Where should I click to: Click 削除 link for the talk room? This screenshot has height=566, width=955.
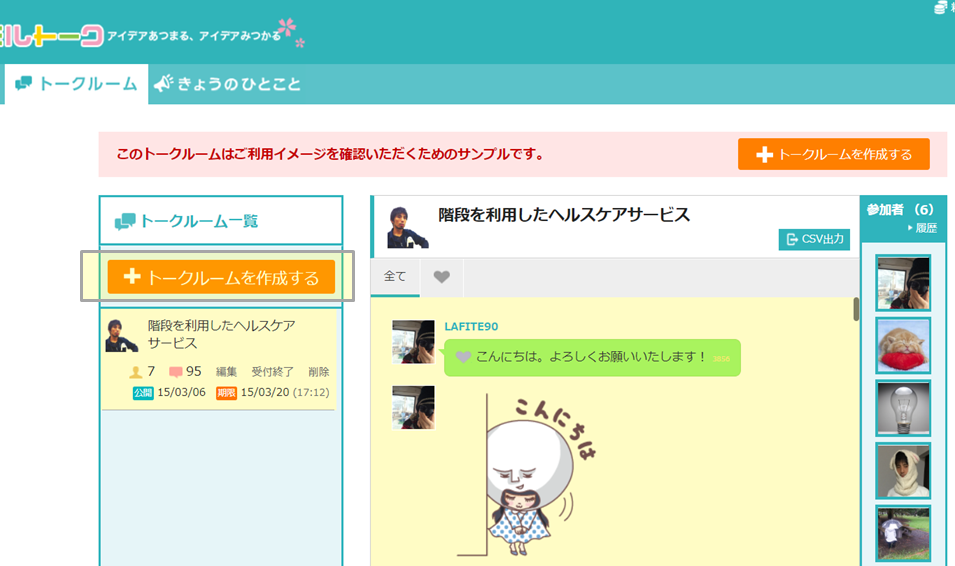click(318, 372)
